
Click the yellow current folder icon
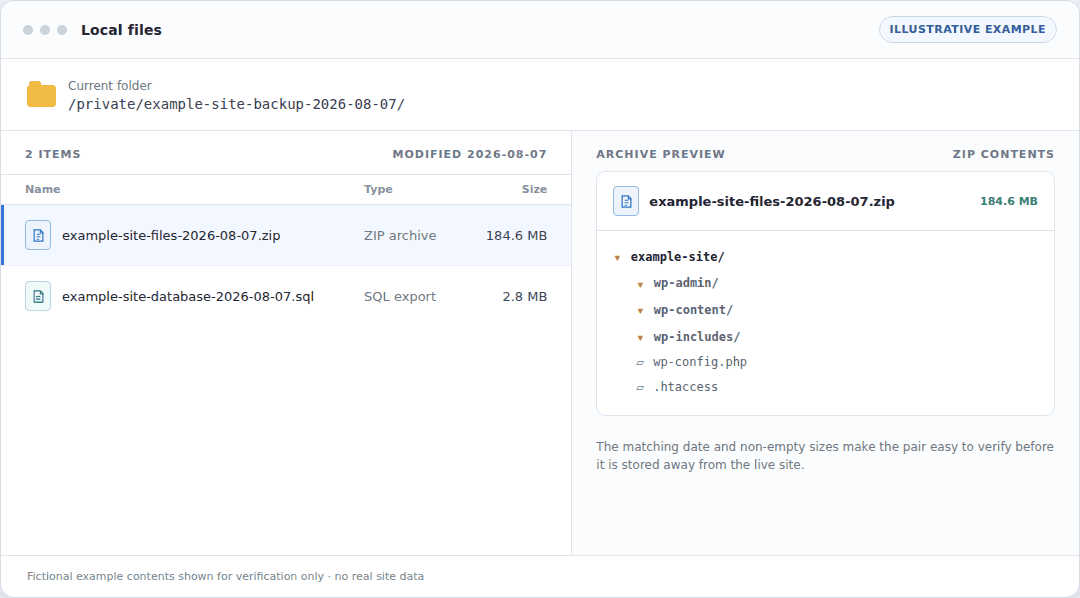tap(41, 94)
